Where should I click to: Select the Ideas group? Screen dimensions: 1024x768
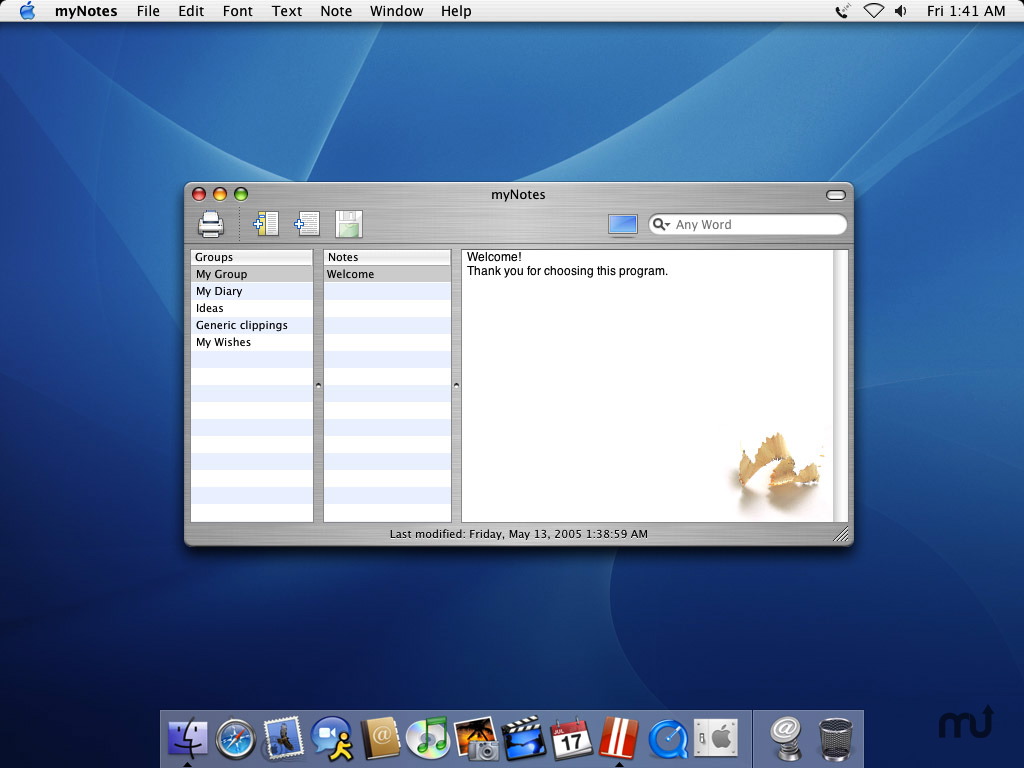(x=251, y=308)
